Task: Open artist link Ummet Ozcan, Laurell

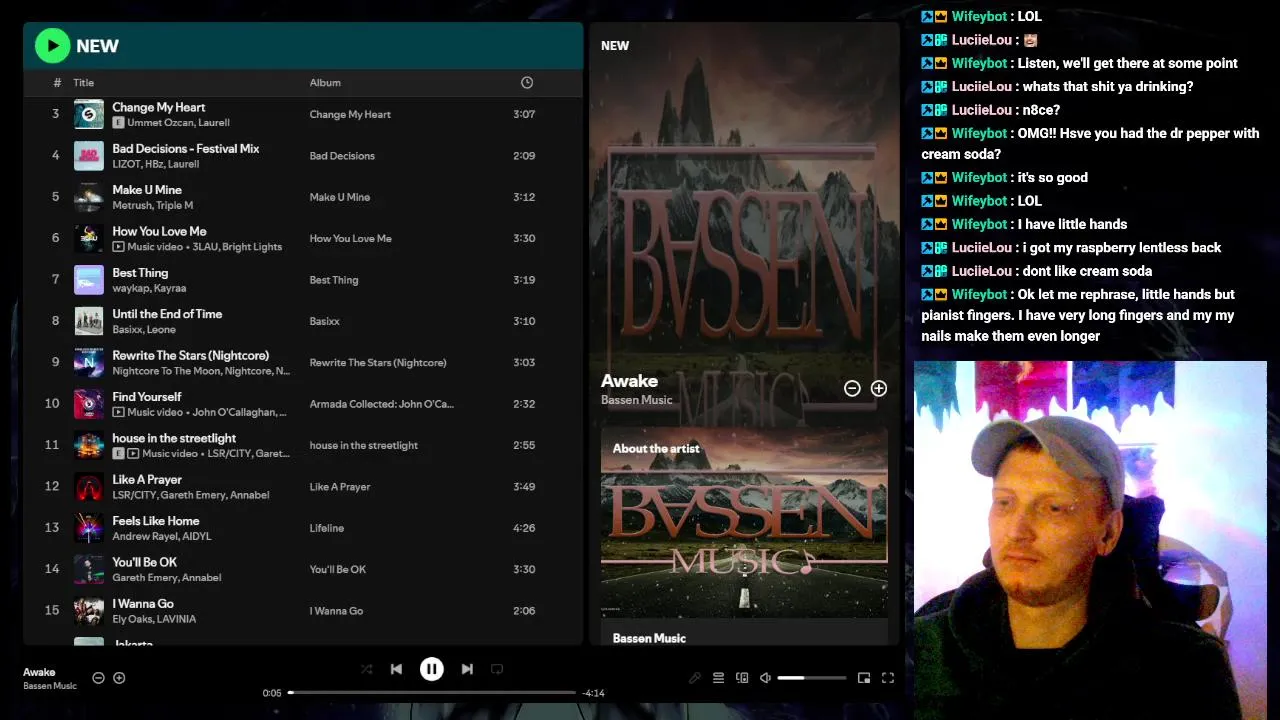Action: [x=178, y=123]
